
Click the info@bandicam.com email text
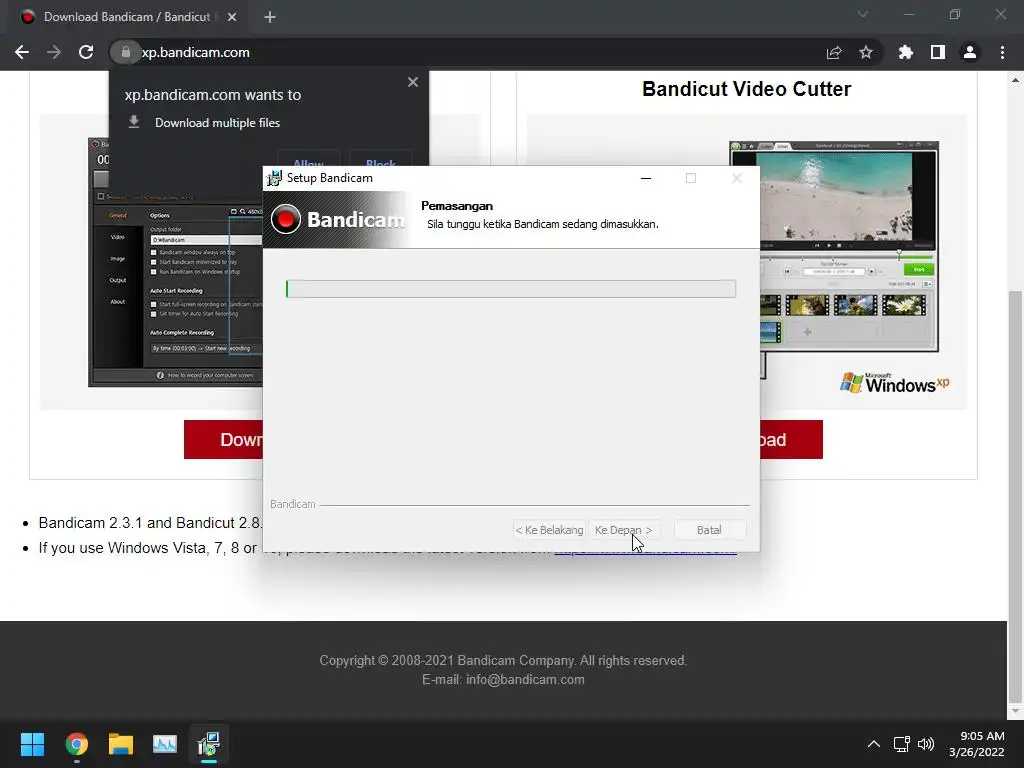[525, 679]
